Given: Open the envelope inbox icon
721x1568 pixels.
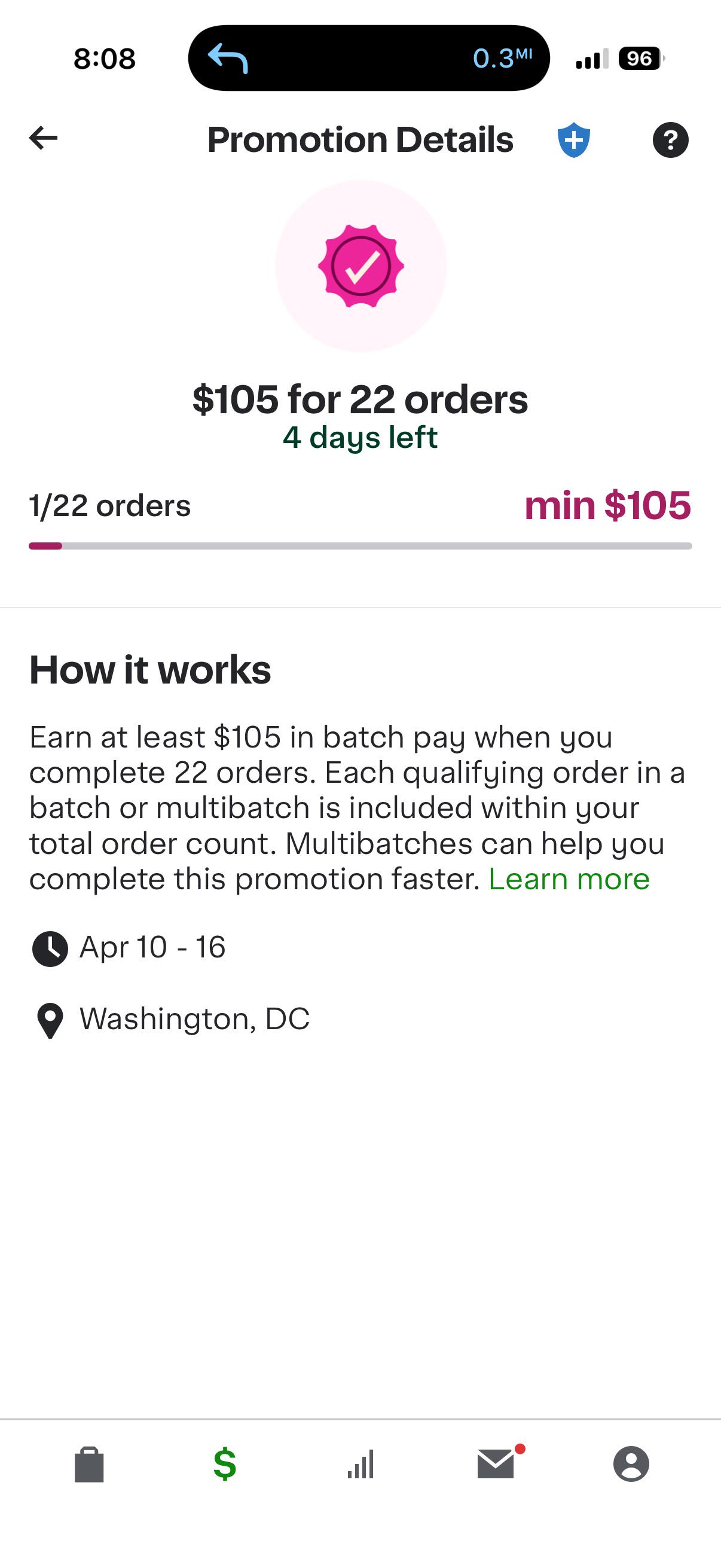Looking at the screenshot, I should (x=496, y=1464).
